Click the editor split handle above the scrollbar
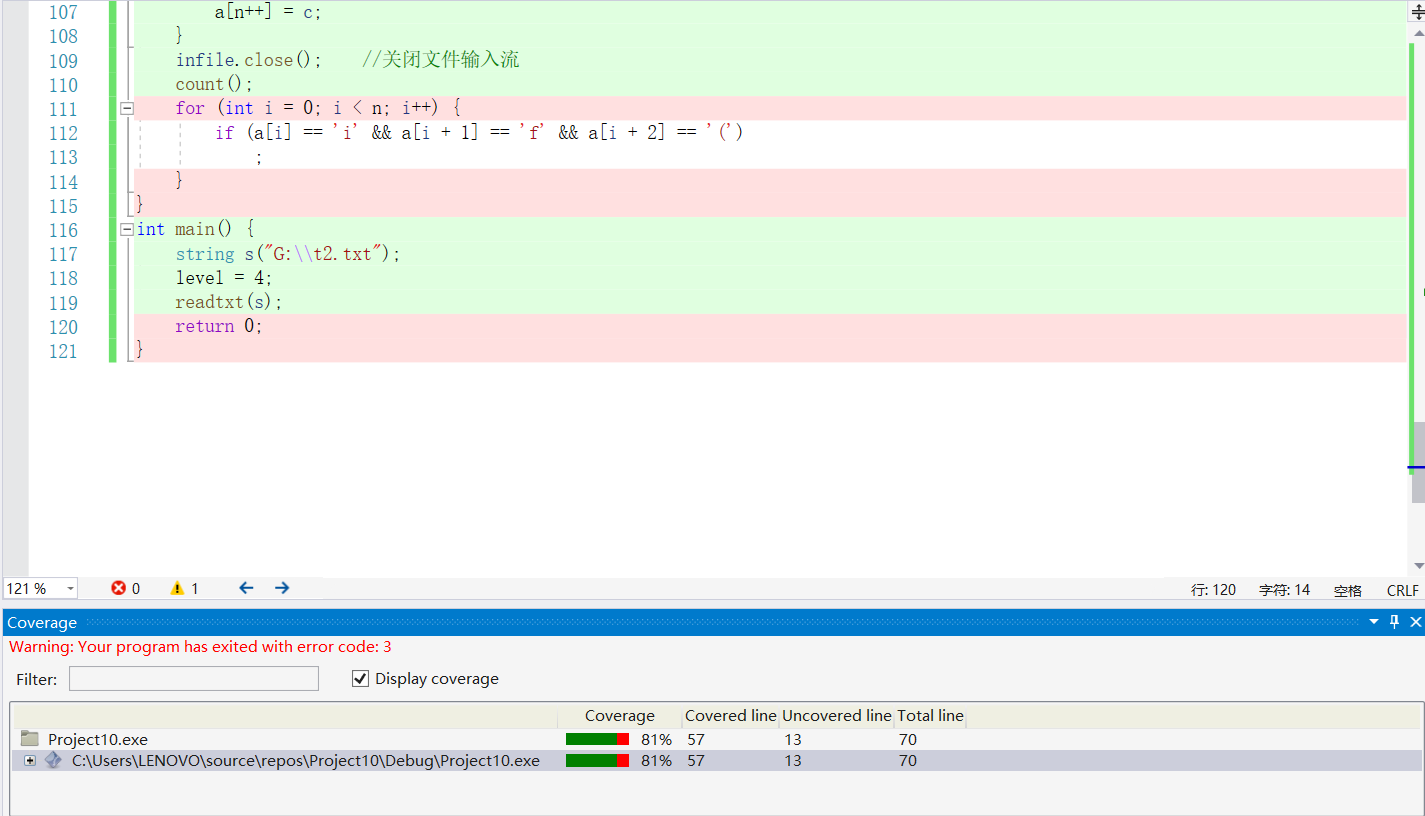The width and height of the screenshot is (1425, 816). click(x=1417, y=12)
